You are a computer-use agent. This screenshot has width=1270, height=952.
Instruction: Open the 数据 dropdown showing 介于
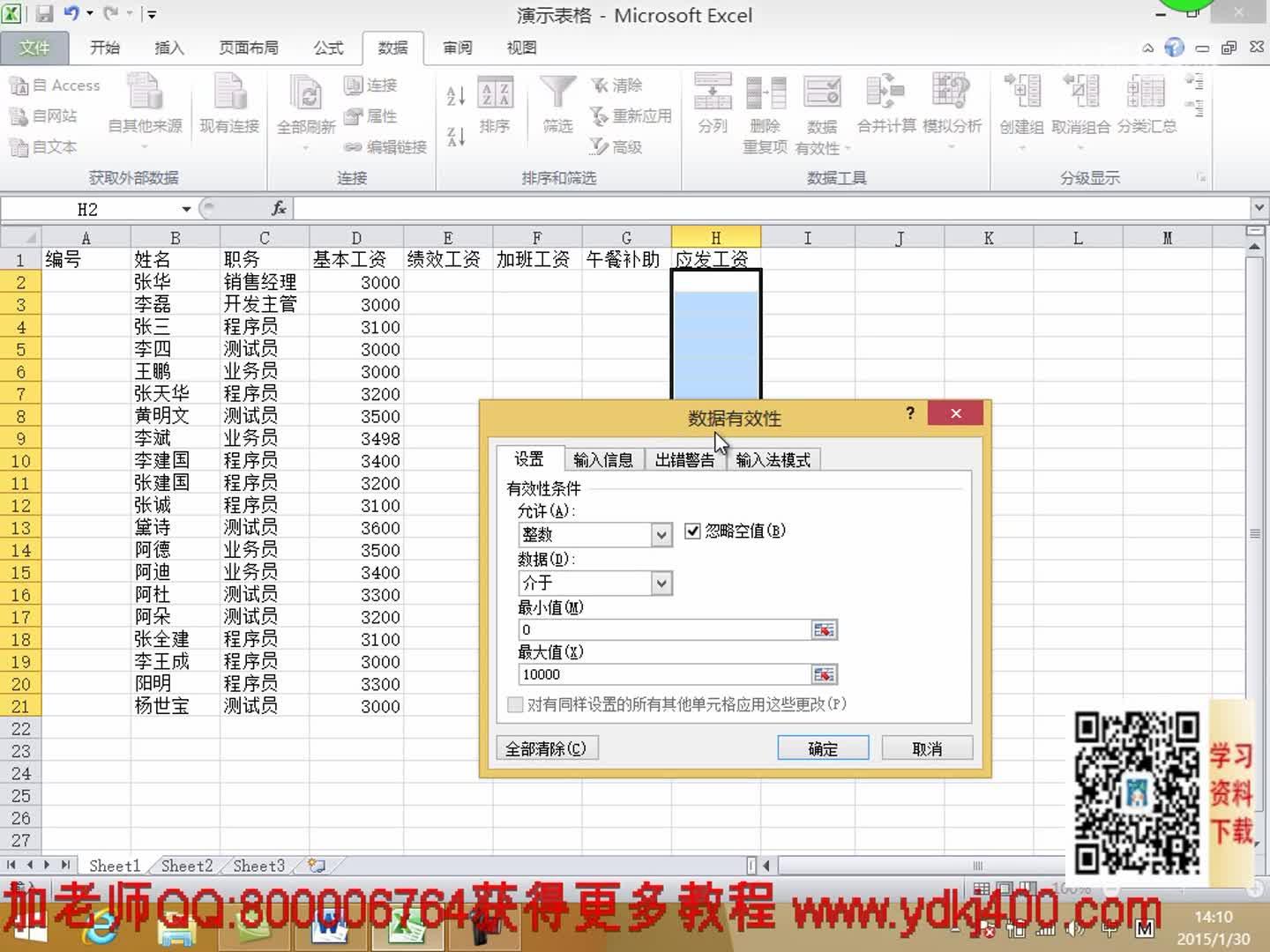[661, 583]
